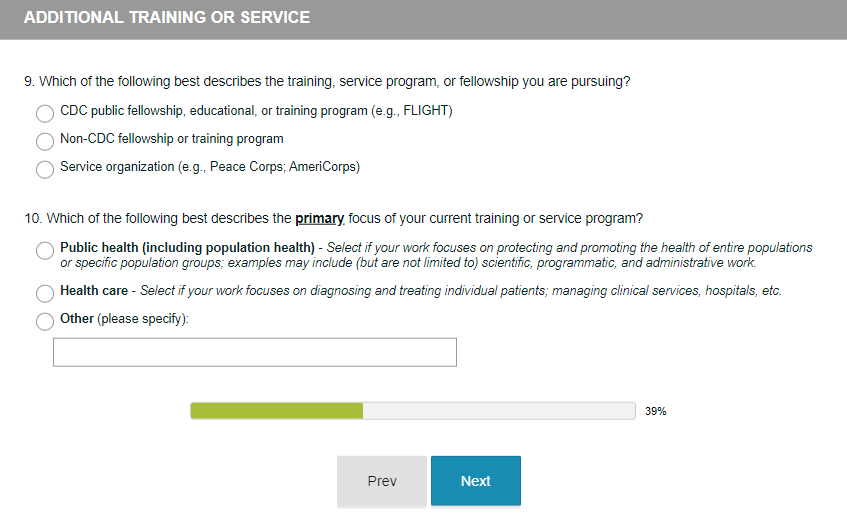847x522 pixels.
Task: Click the Other specify text field
Action: pyautogui.click(x=255, y=352)
